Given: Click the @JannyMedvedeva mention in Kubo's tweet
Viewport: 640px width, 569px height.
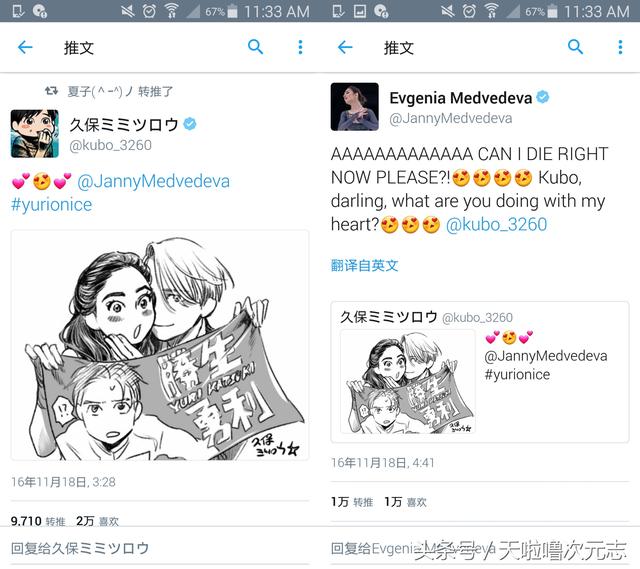Looking at the screenshot, I should [153, 181].
